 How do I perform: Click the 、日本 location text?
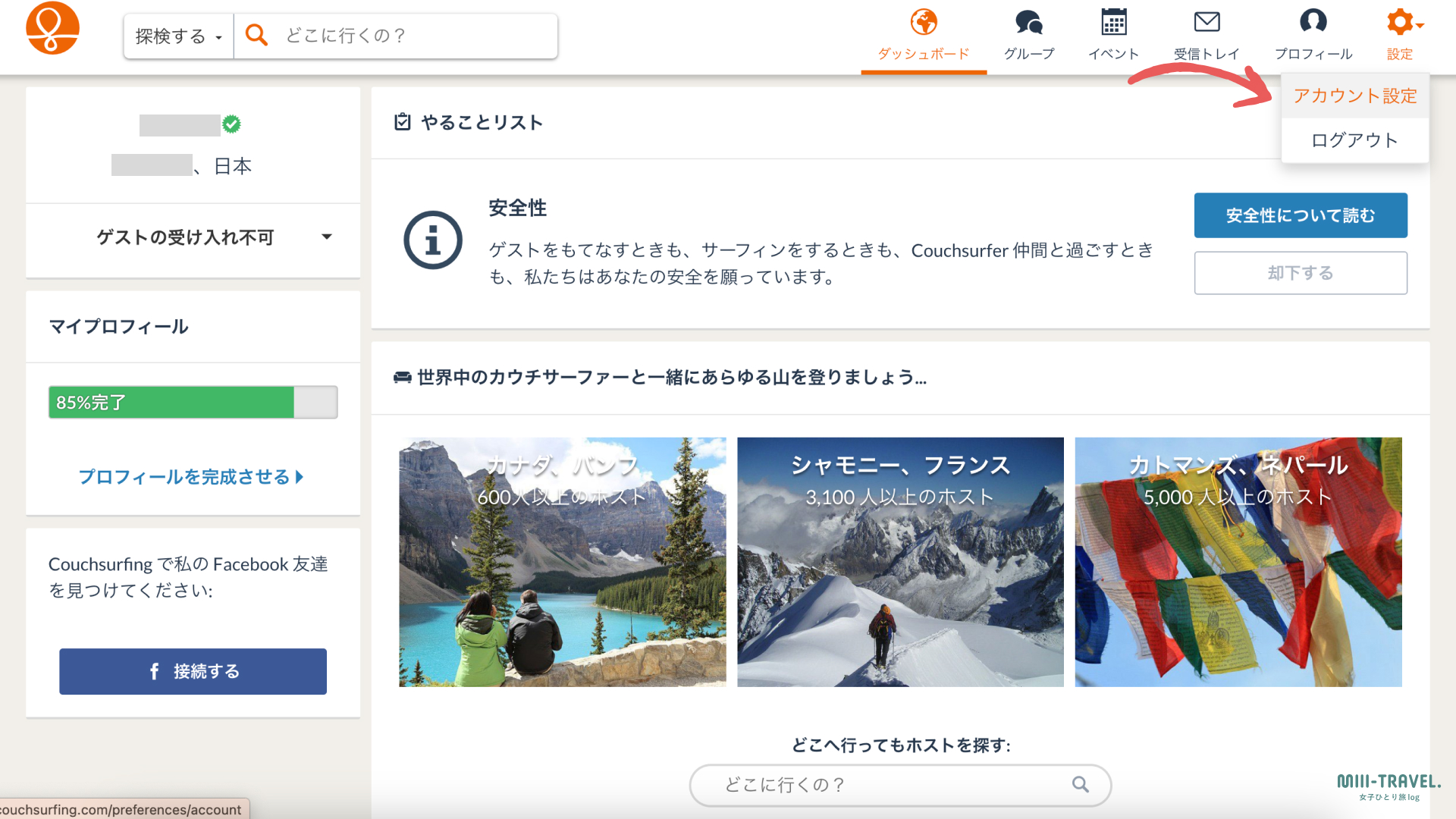[x=223, y=166]
